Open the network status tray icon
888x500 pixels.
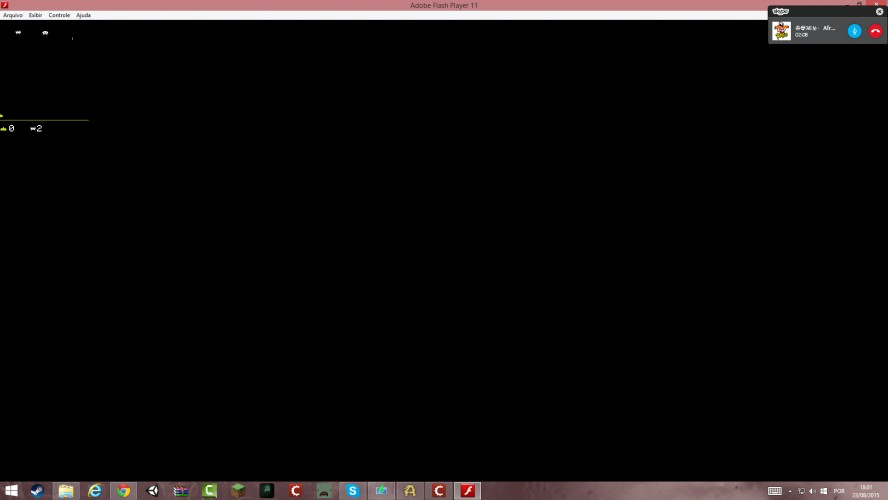click(x=801, y=491)
